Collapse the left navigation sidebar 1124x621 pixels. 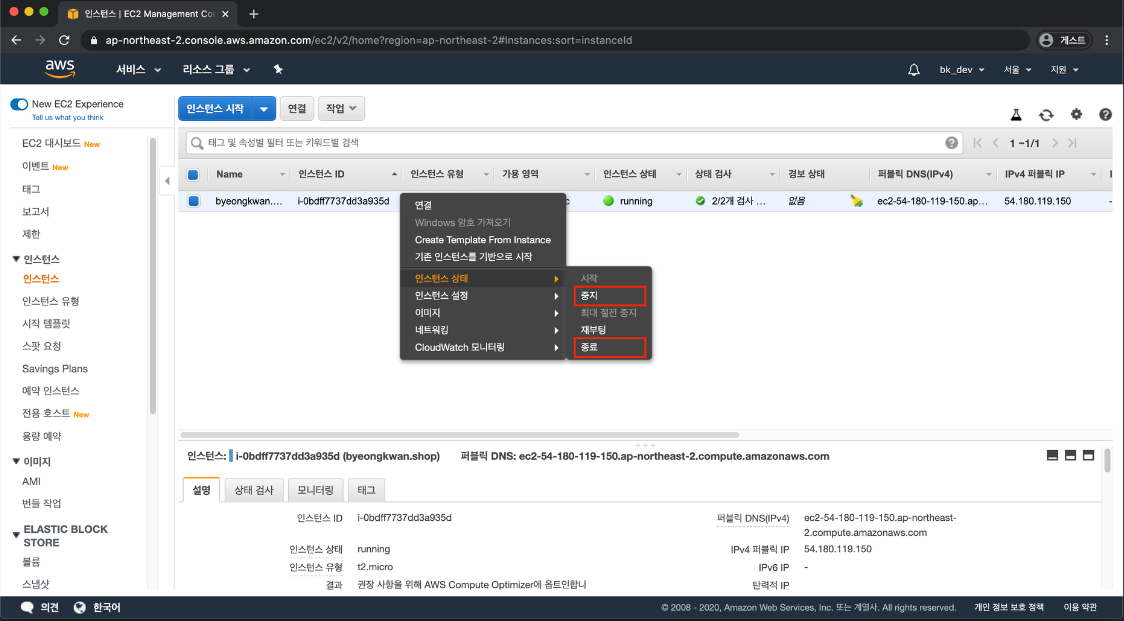(x=167, y=181)
